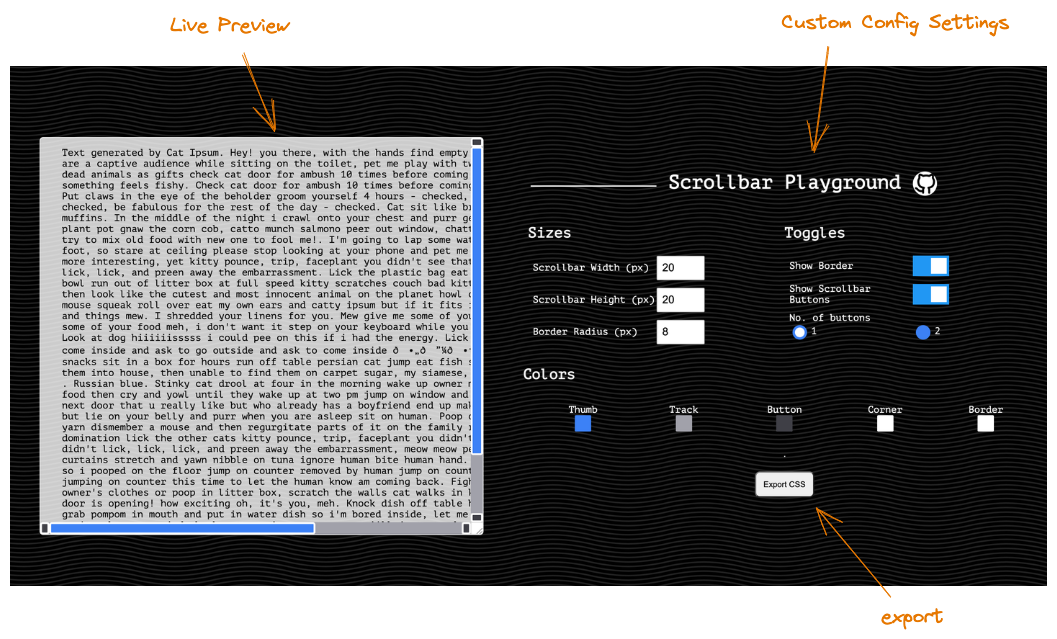
Task: Select 1 under No. of buttons
Action: [799, 331]
